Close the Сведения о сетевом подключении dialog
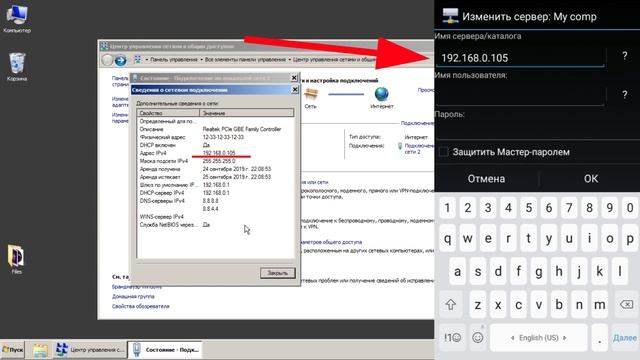The height and width of the screenshot is (360, 640). [295, 89]
